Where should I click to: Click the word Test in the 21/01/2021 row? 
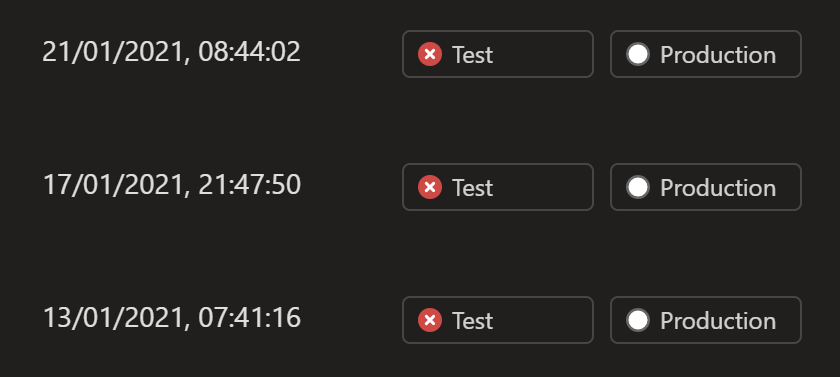472,55
